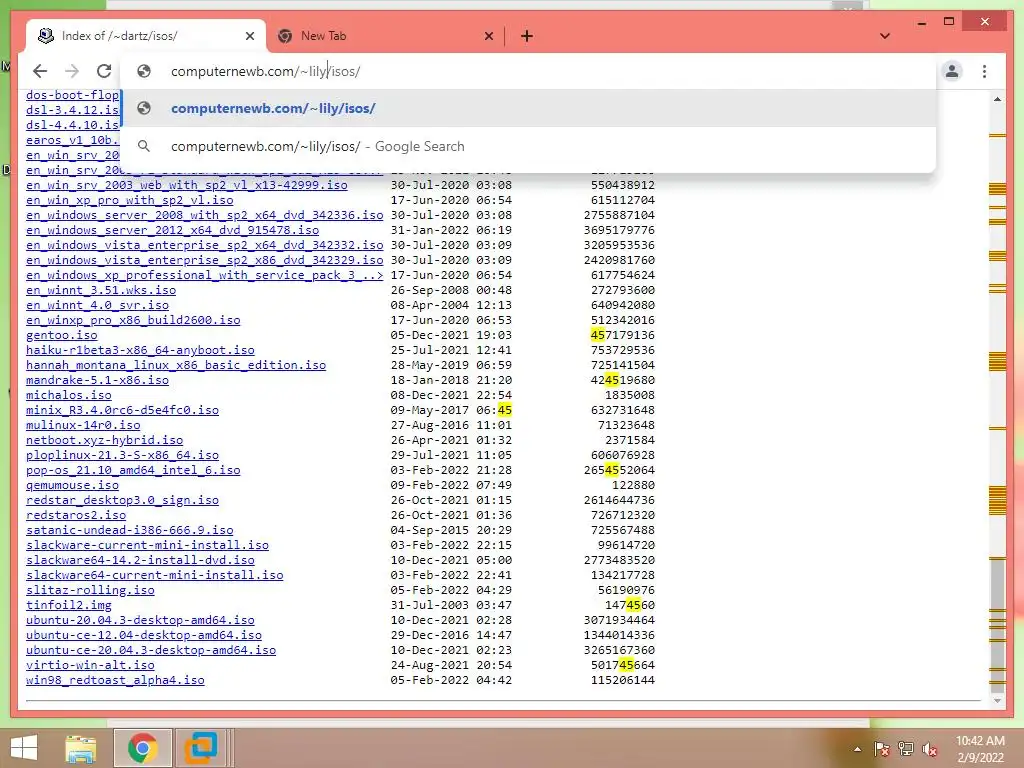Click the en_winnt_4.0_svr.iso link

pos(97,305)
